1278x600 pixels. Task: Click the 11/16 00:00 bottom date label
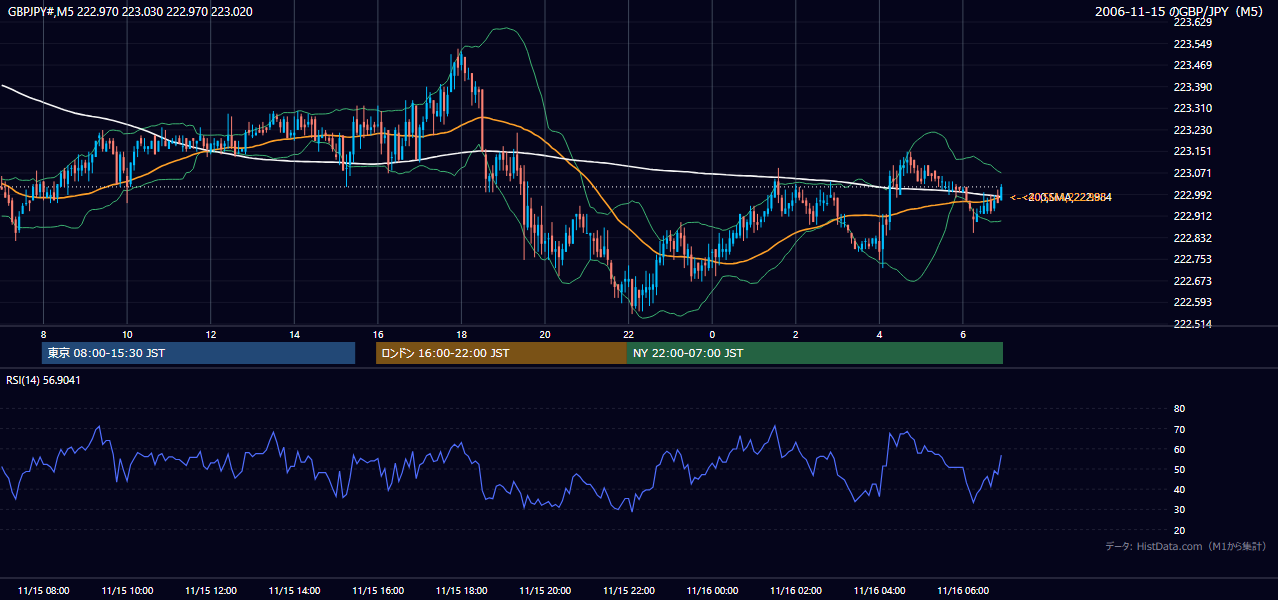coord(712,591)
